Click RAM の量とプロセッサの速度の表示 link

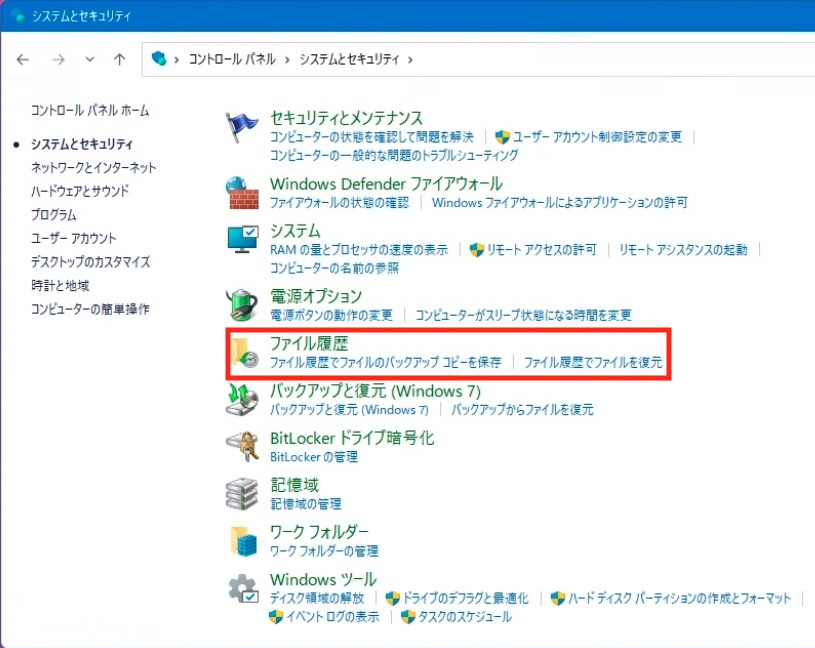359,250
